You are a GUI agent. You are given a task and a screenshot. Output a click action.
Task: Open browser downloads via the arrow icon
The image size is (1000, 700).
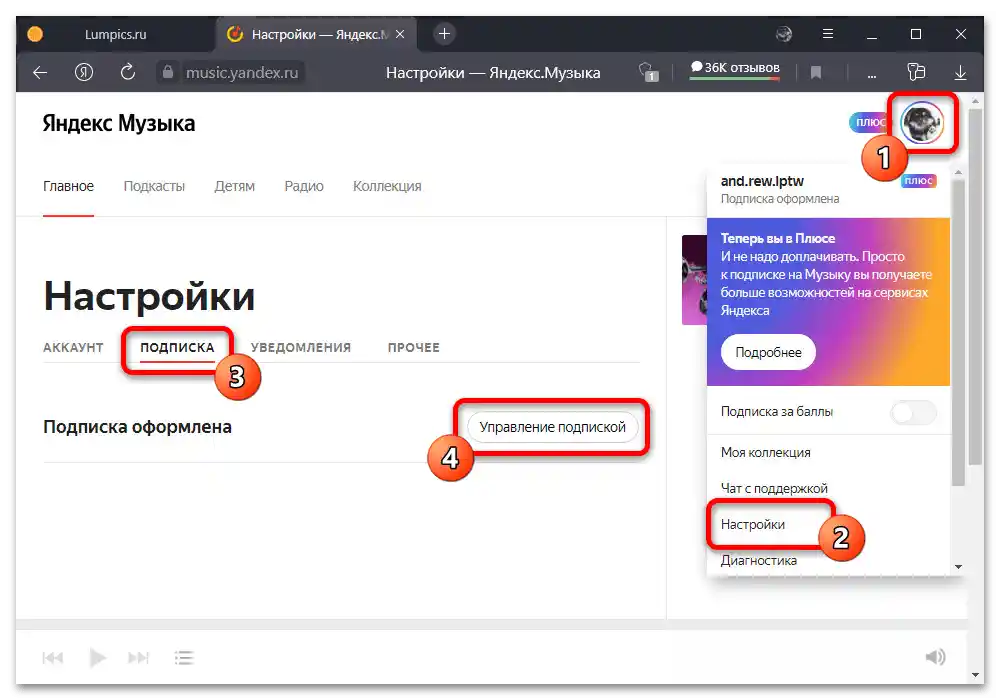click(x=960, y=73)
